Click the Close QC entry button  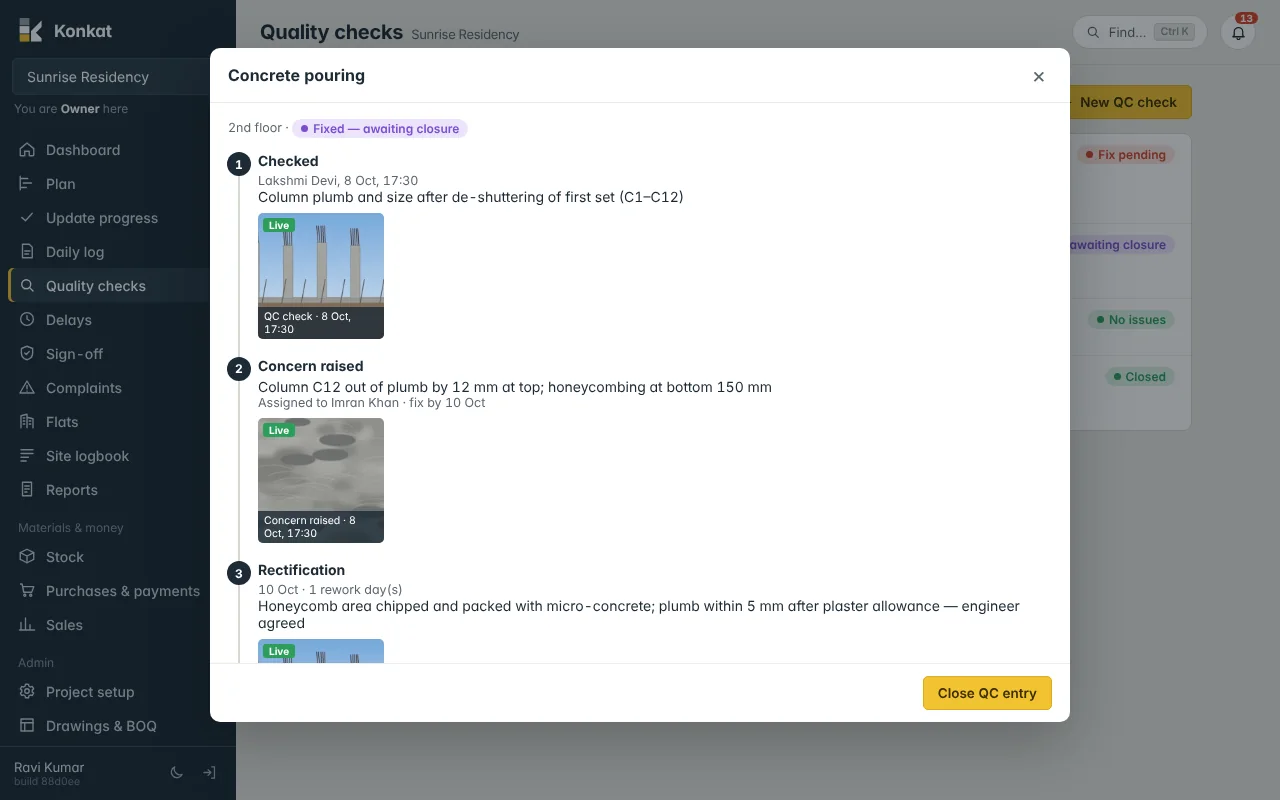coord(987,693)
